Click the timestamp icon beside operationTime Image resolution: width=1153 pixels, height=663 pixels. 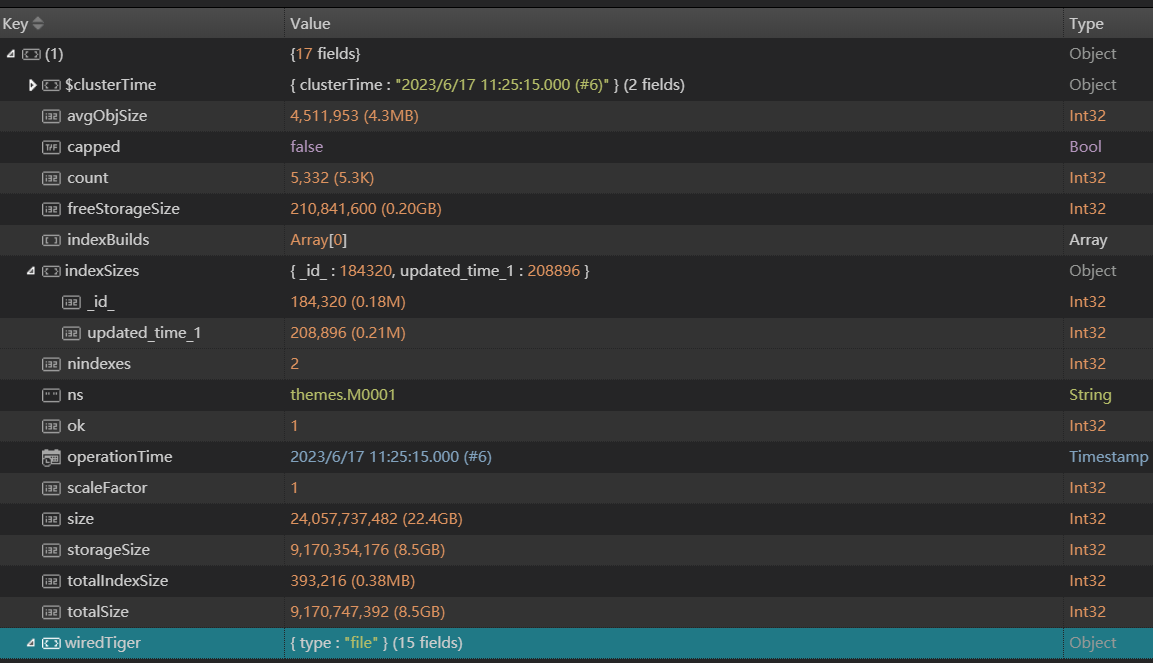51,457
